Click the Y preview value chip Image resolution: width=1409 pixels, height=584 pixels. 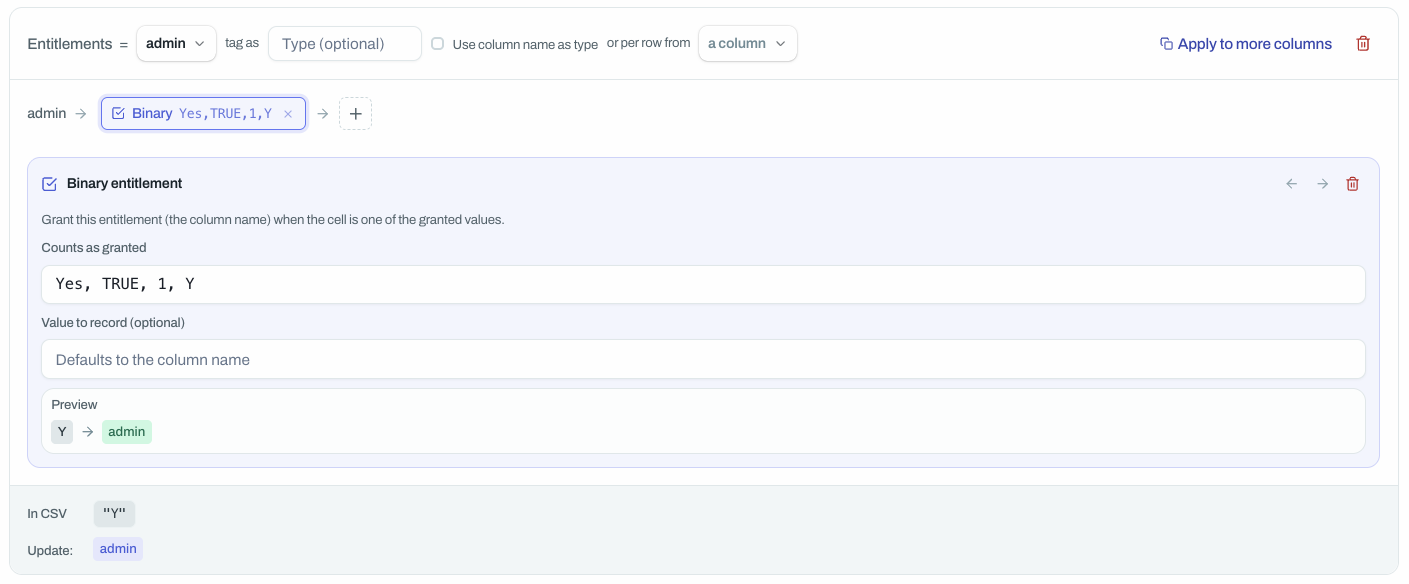pos(62,432)
